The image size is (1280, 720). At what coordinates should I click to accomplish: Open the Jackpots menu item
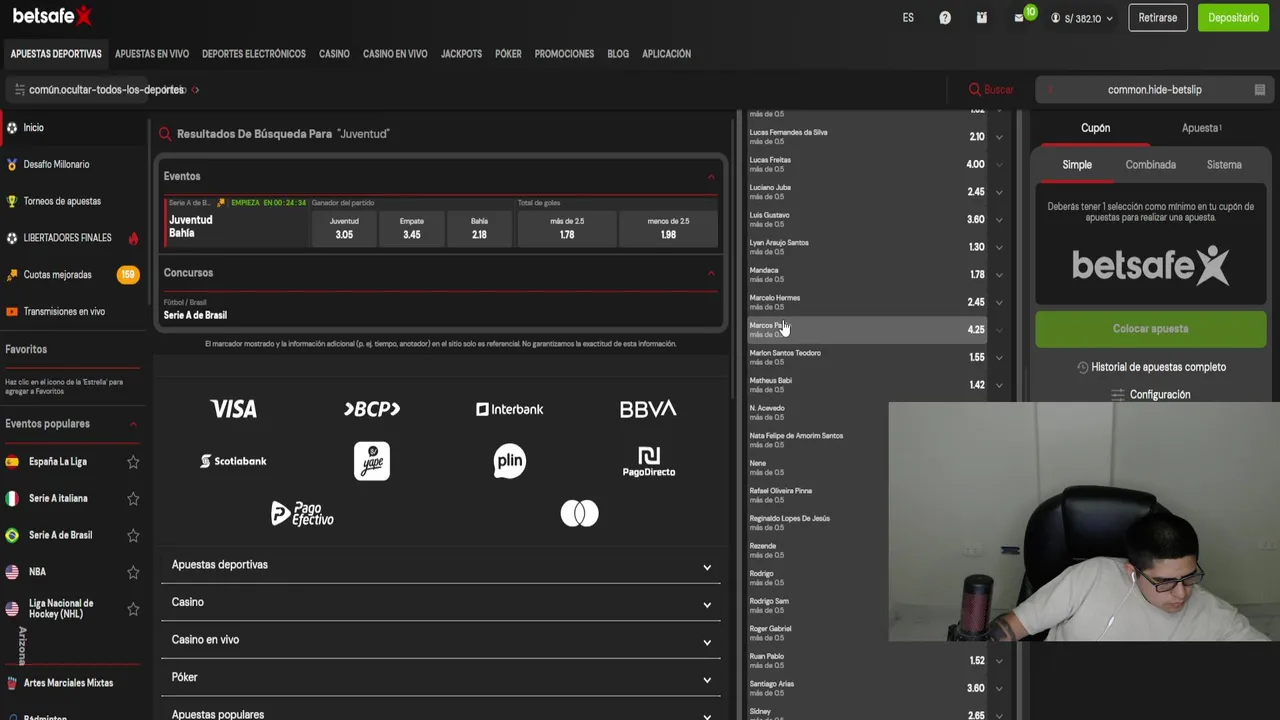(461, 54)
